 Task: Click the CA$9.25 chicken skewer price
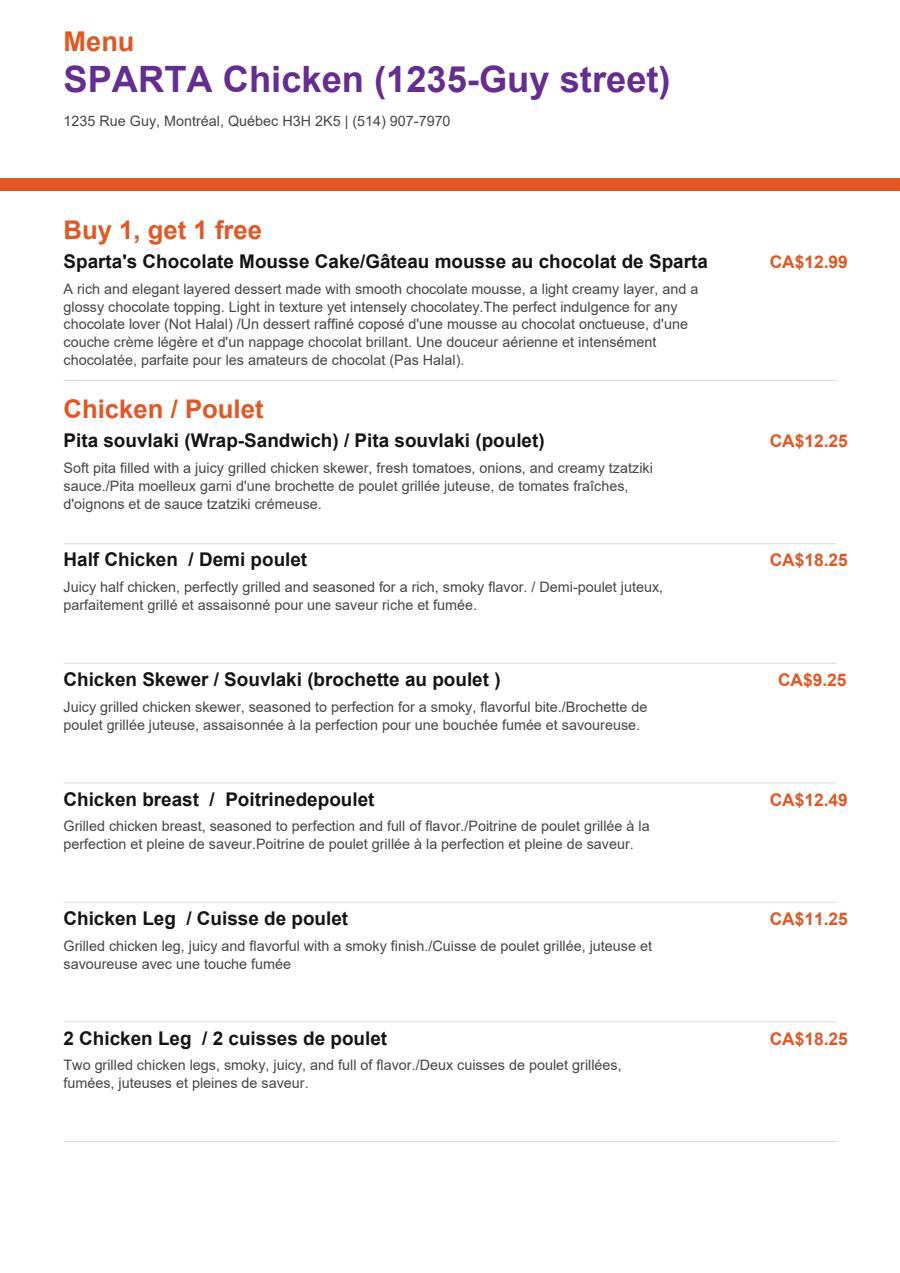(812, 680)
